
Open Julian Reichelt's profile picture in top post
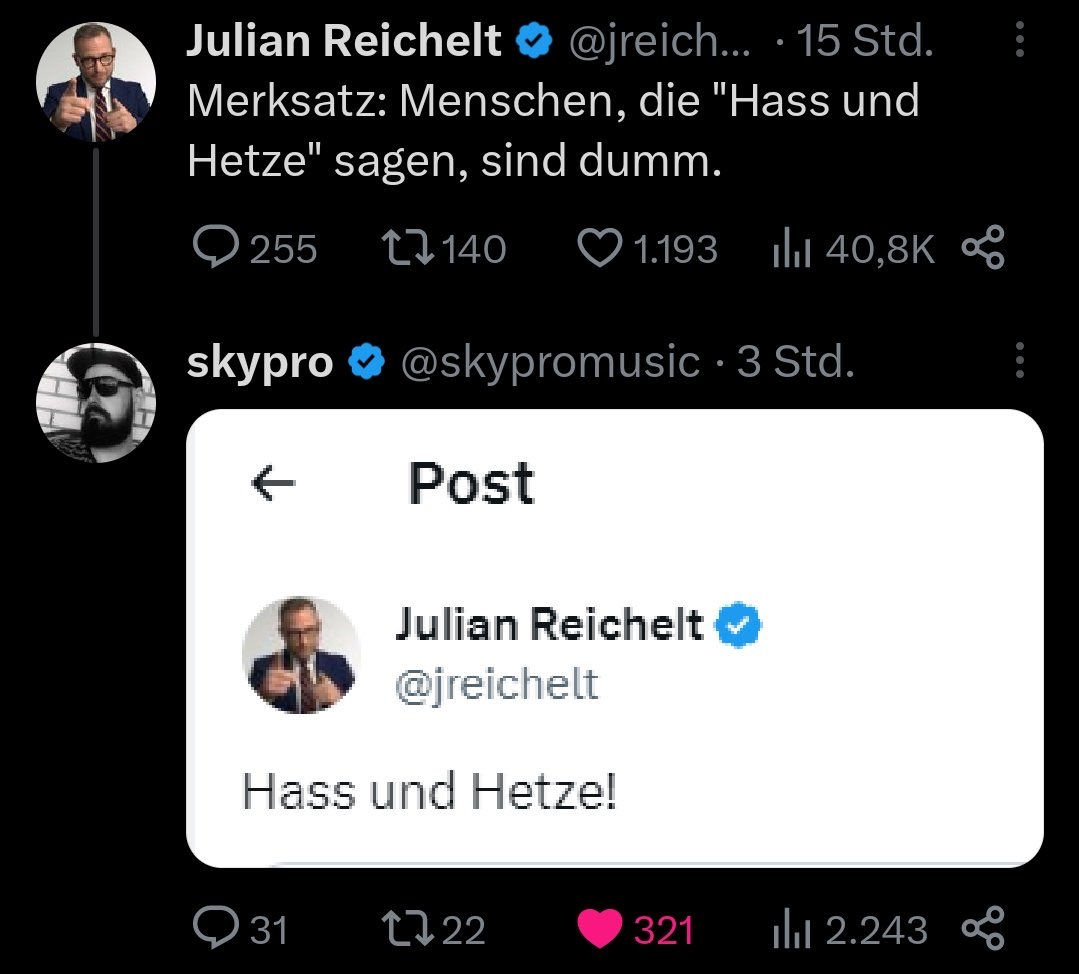point(95,80)
